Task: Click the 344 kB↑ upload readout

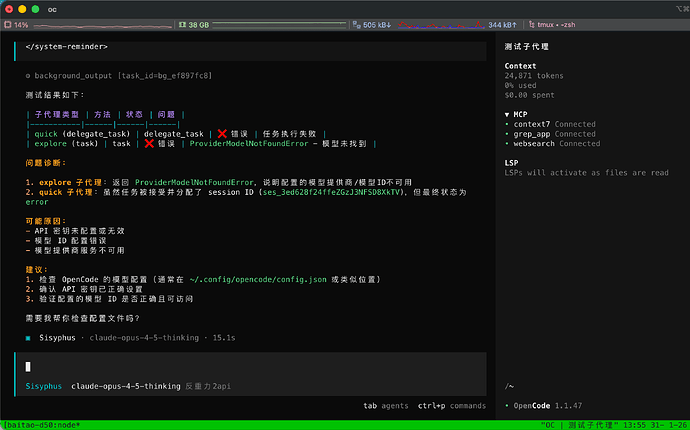Action: (x=502, y=25)
